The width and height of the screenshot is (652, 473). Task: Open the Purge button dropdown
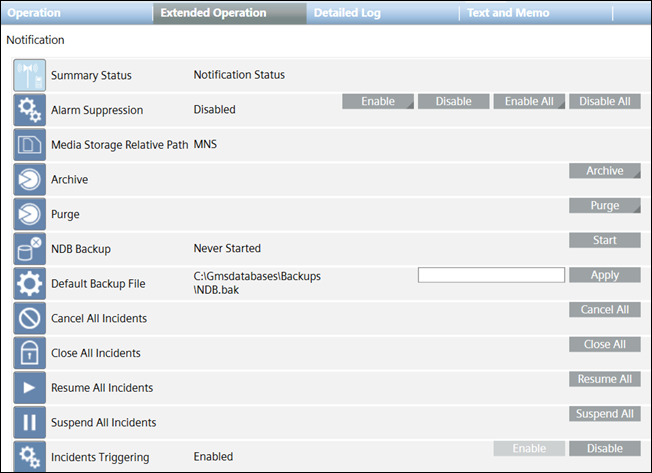604,206
